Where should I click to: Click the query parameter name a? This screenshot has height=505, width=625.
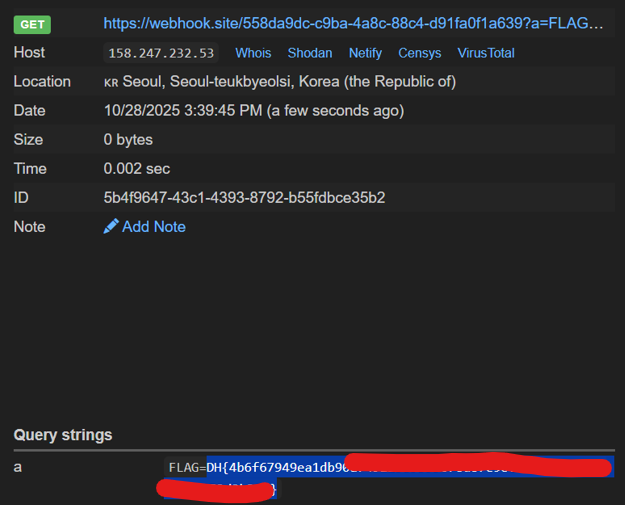(18, 467)
